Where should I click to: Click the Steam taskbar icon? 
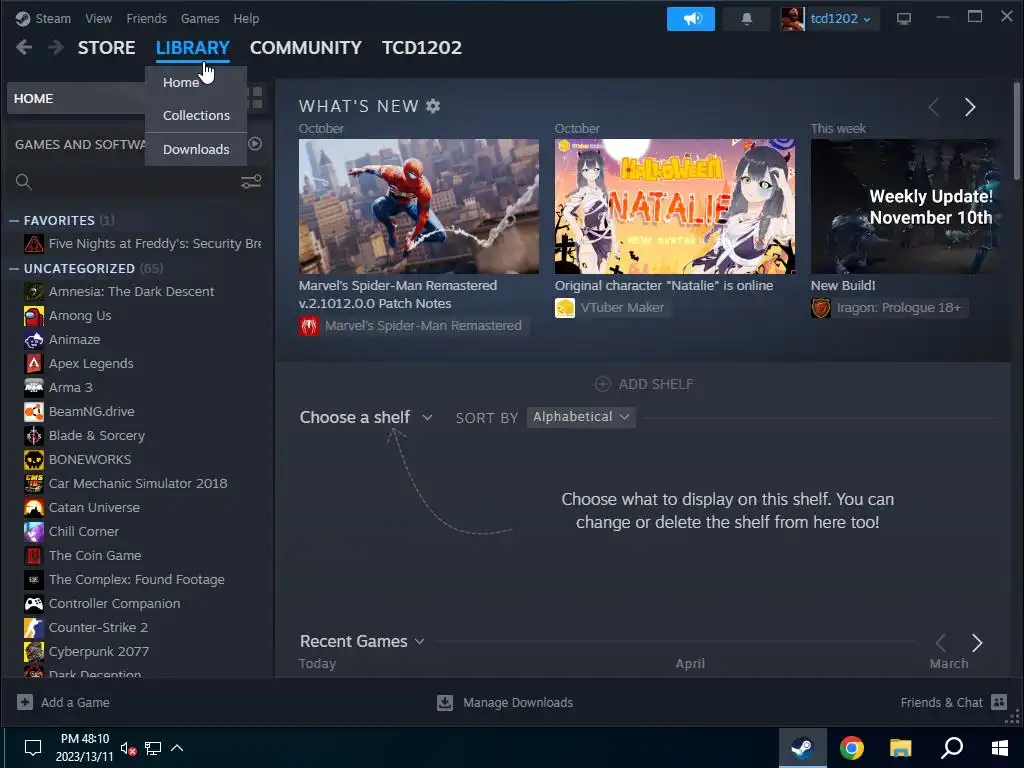click(x=803, y=748)
